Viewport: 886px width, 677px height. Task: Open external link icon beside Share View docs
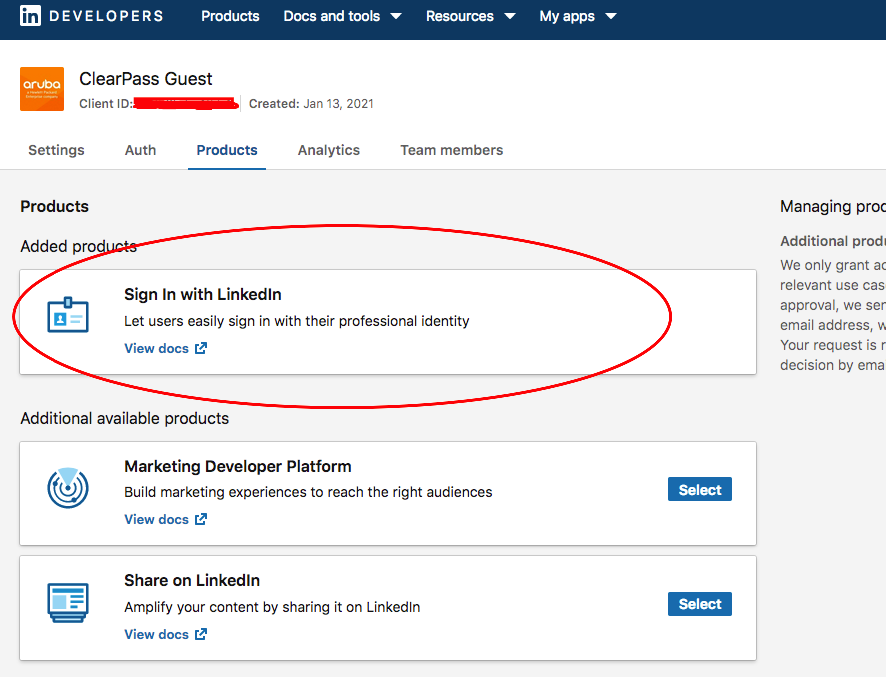click(201, 634)
